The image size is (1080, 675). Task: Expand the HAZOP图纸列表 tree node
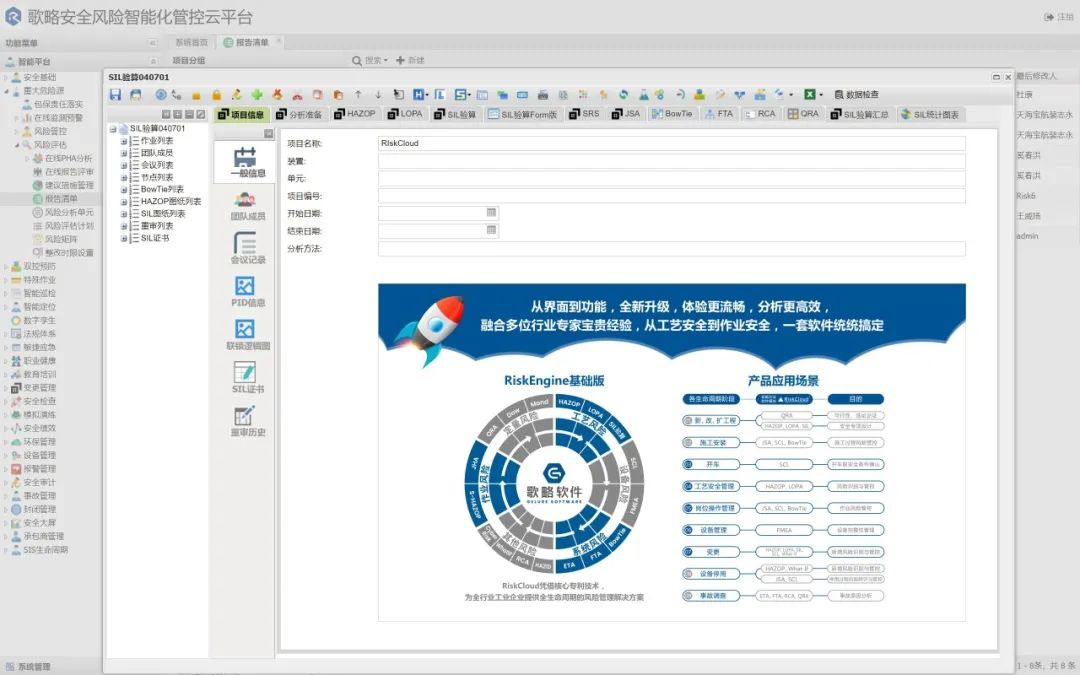[124, 201]
